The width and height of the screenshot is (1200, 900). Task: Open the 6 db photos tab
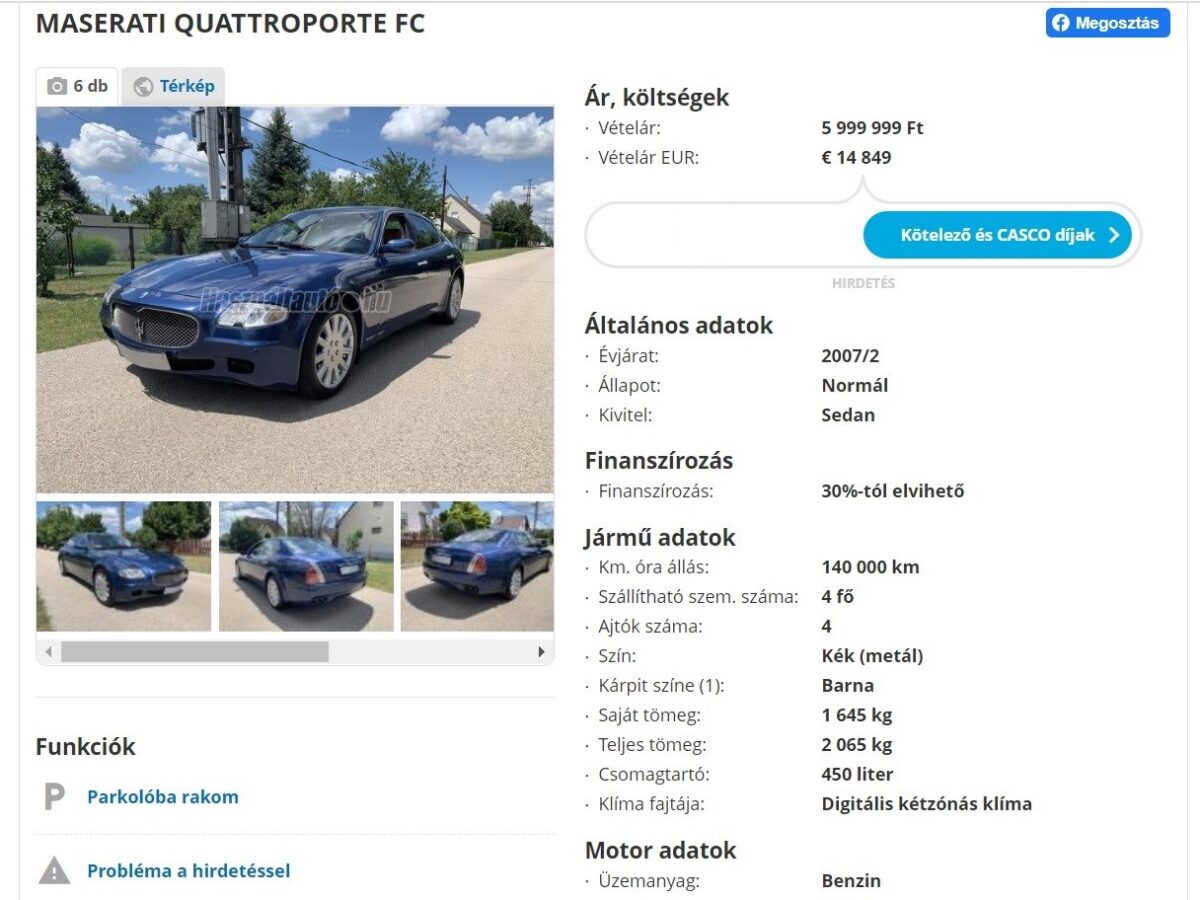(78, 86)
